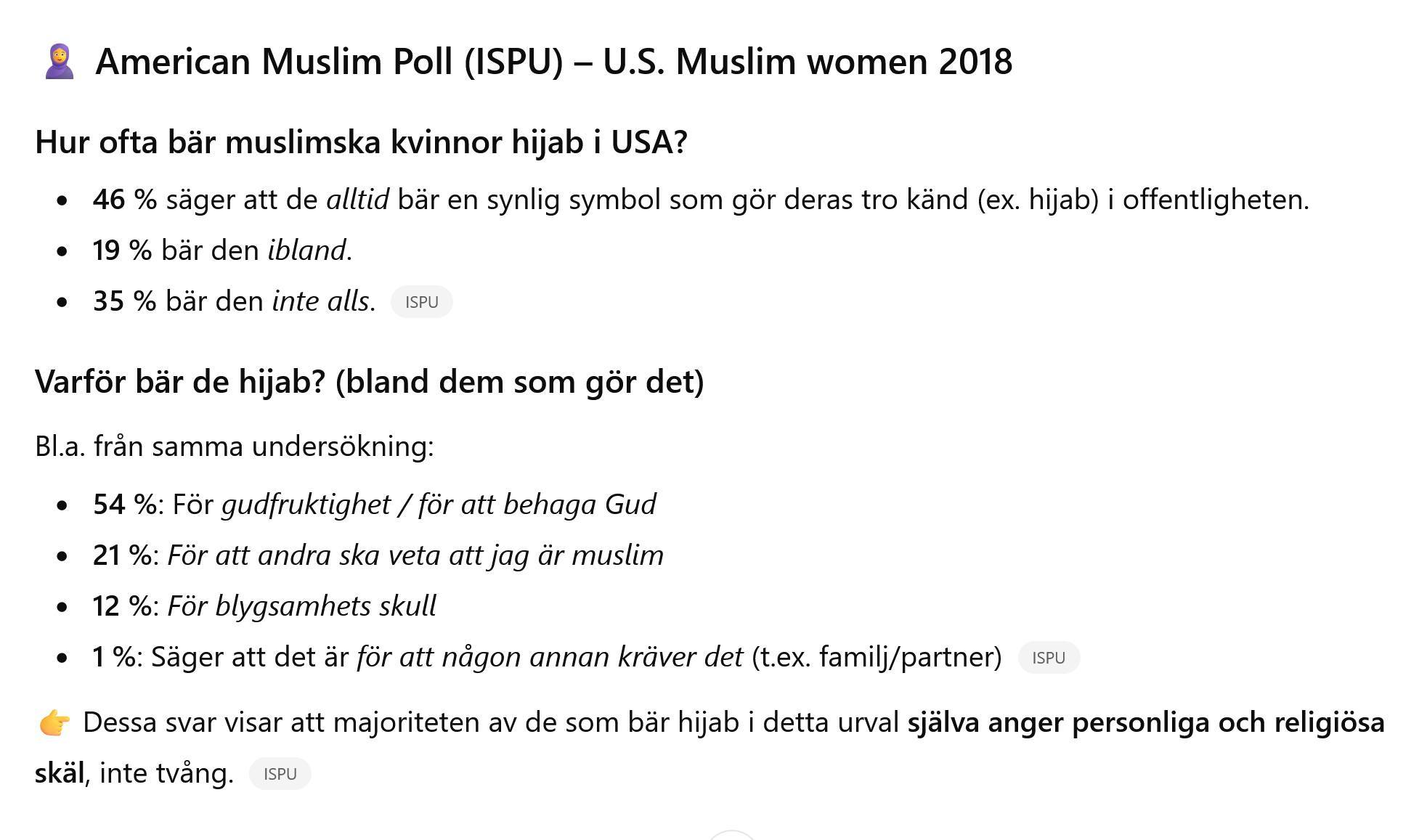Open ISPU citation after "inte tvång"
The height and width of the screenshot is (840, 1427).
(x=280, y=774)
